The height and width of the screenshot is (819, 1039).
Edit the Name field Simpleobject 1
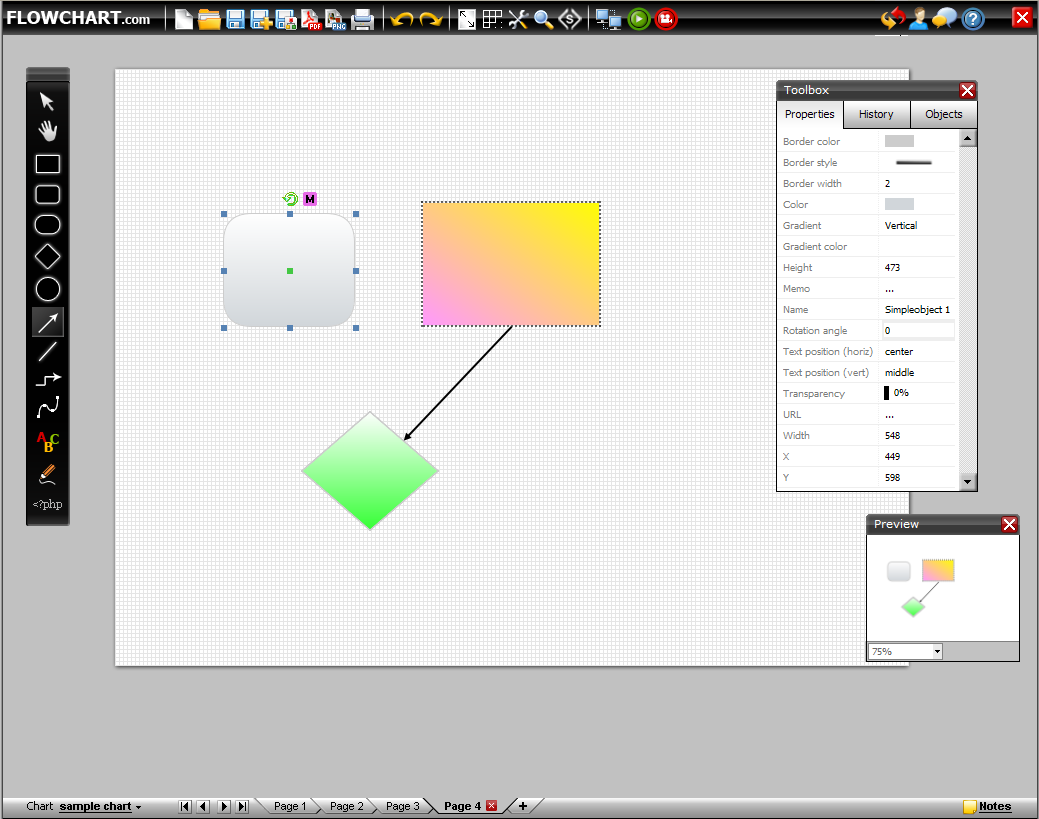917,309
